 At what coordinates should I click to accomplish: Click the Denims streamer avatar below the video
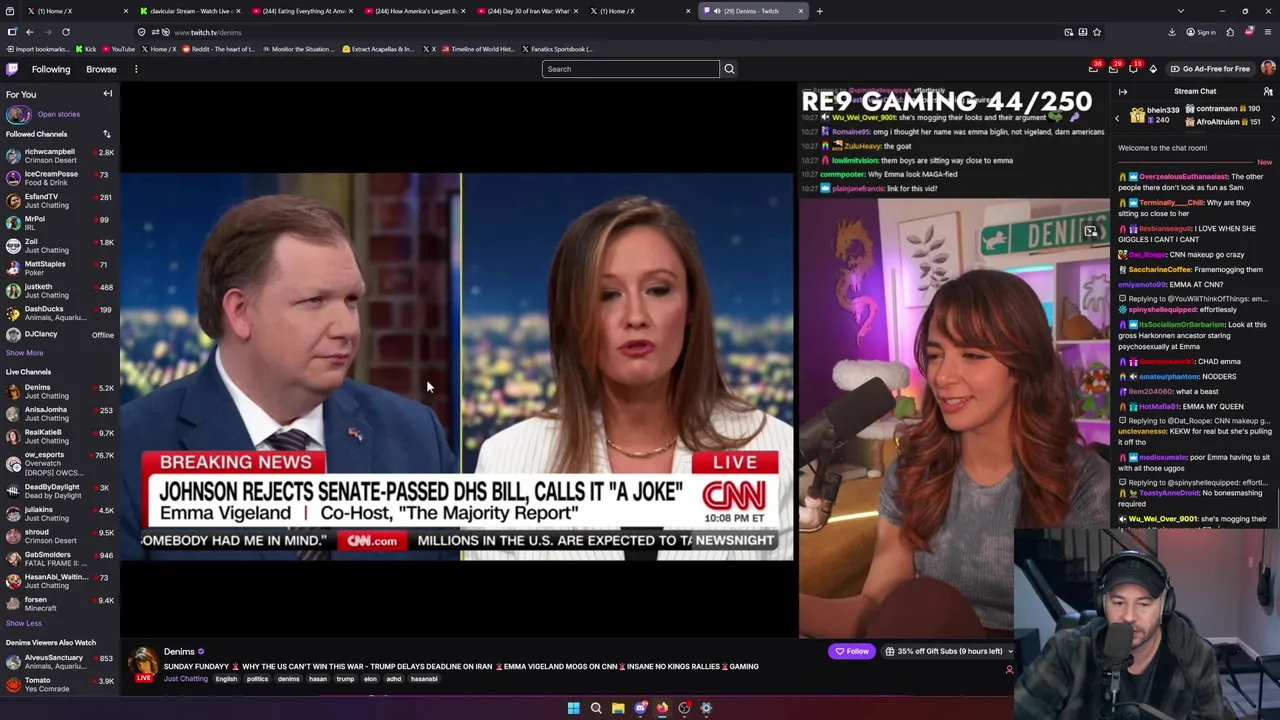tap(144, 661)
